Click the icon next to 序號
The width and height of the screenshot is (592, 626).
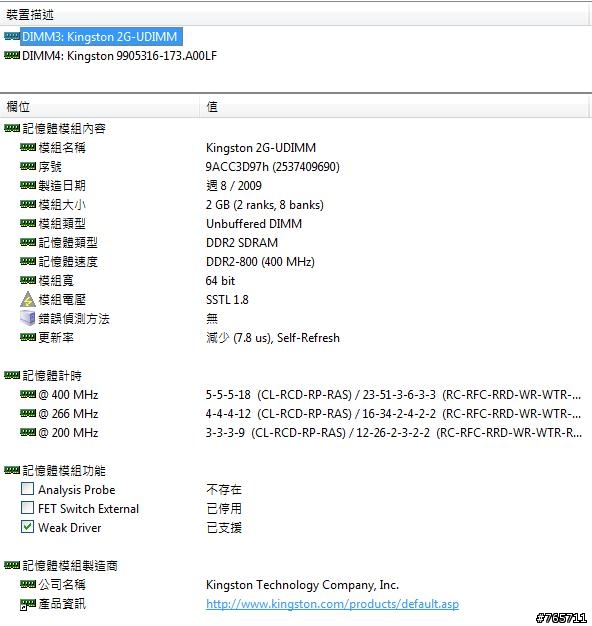click(x=28, y=166)
